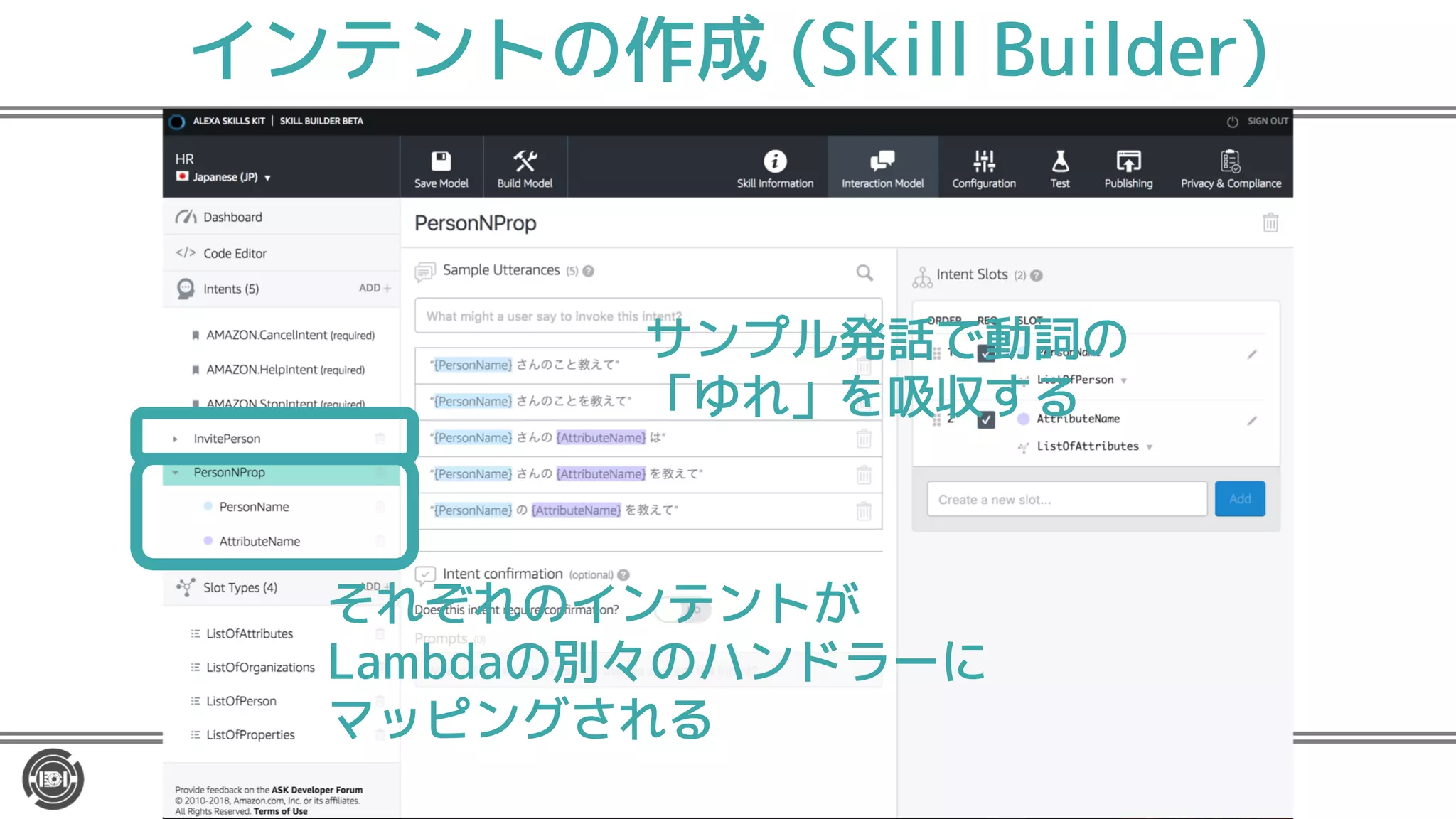Click the Build Model tools icon
1456x819 pixels.
[x=525, y=161]
